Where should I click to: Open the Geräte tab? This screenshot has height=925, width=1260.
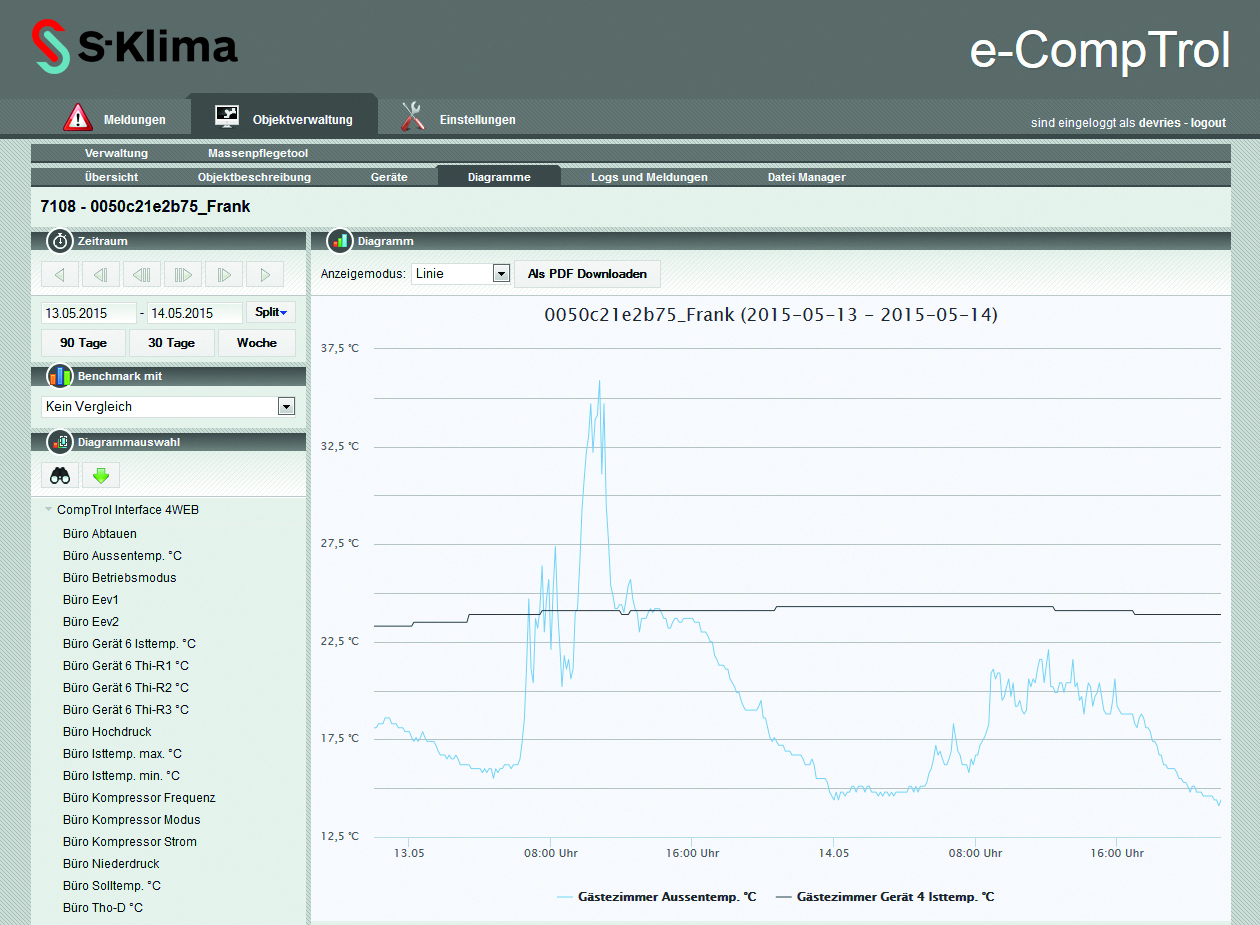389,177
